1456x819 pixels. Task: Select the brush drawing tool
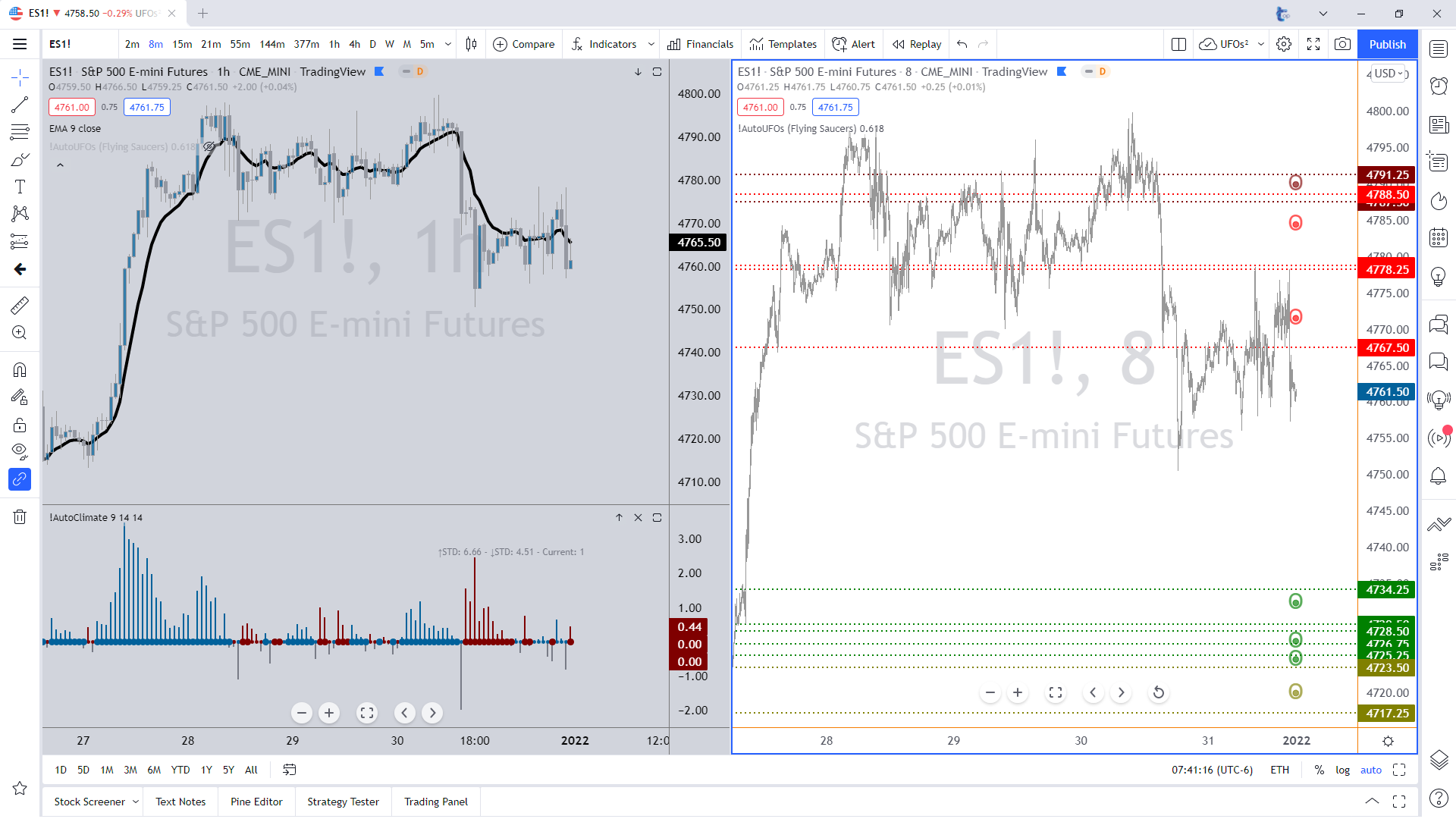click(20, 159)
